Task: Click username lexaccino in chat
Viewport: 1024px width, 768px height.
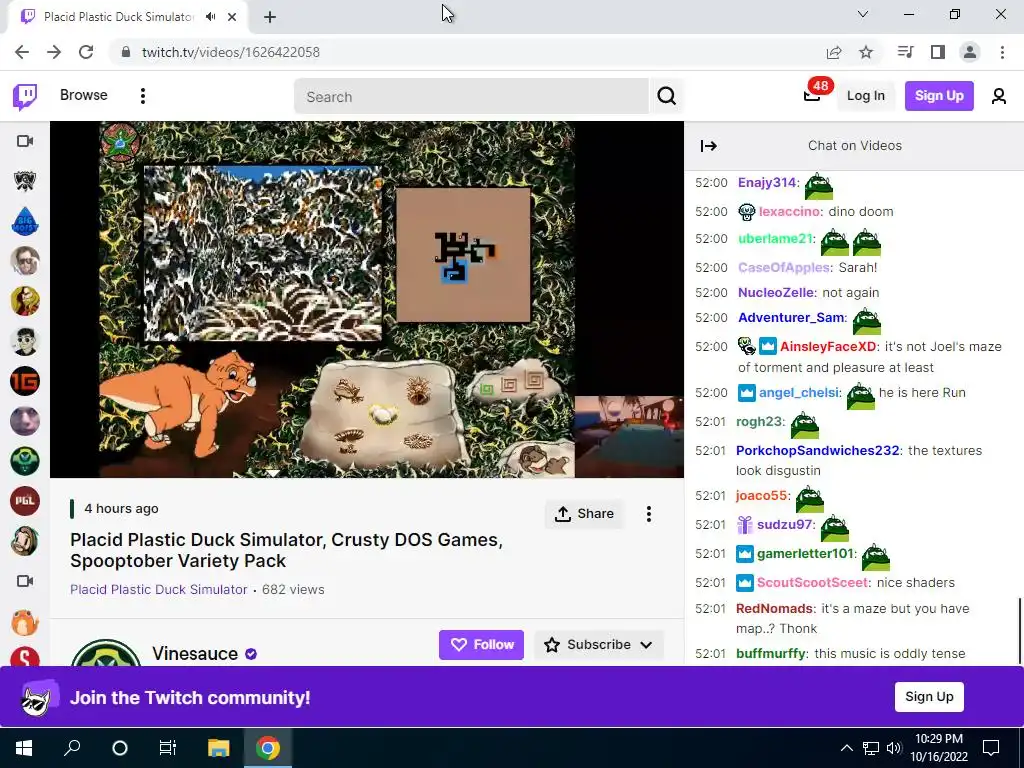Action: (x=790, y=212)
